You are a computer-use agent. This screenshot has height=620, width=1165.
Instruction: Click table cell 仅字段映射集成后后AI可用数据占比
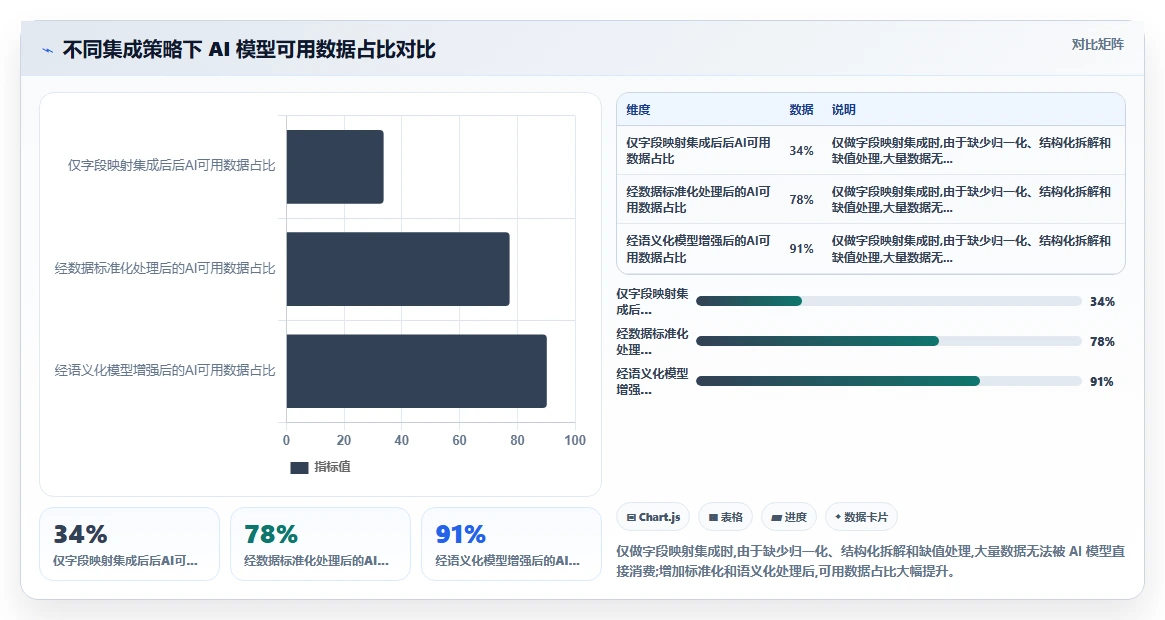698,150
